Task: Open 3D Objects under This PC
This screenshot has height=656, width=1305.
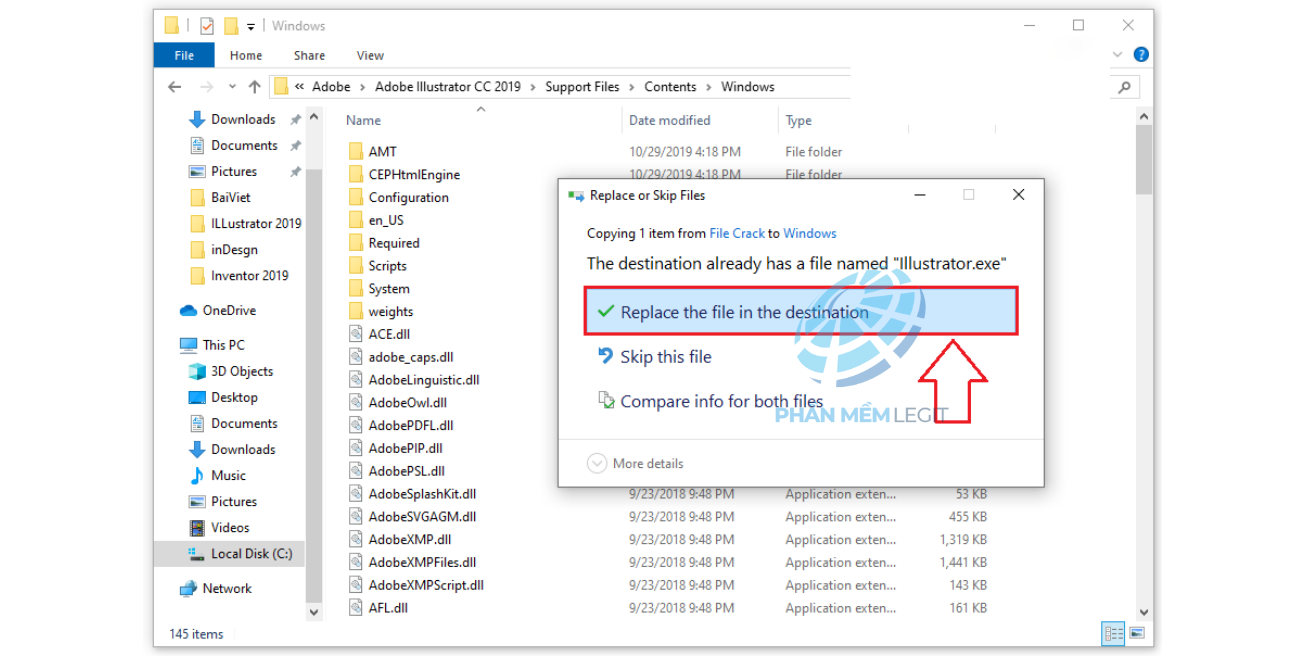Action: [241, 371]
